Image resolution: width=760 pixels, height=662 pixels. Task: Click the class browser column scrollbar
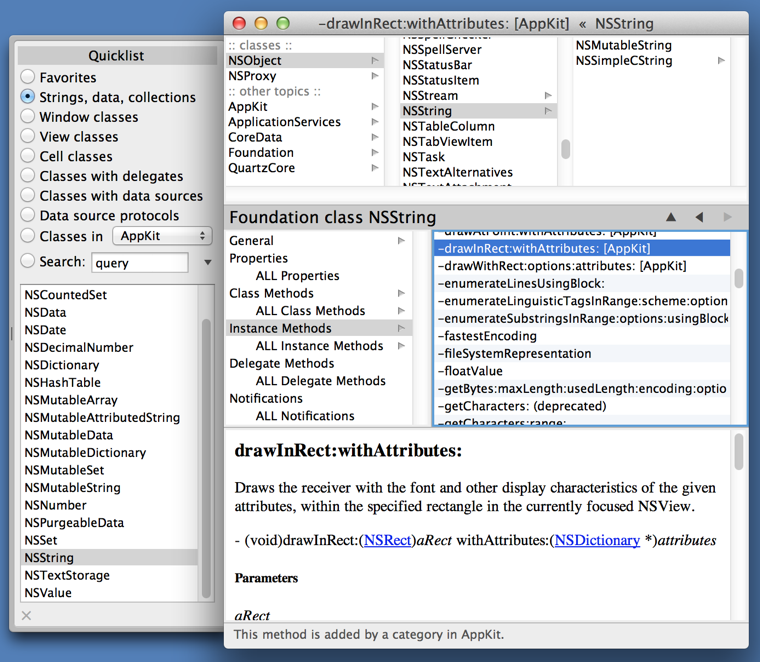point(565,149)
